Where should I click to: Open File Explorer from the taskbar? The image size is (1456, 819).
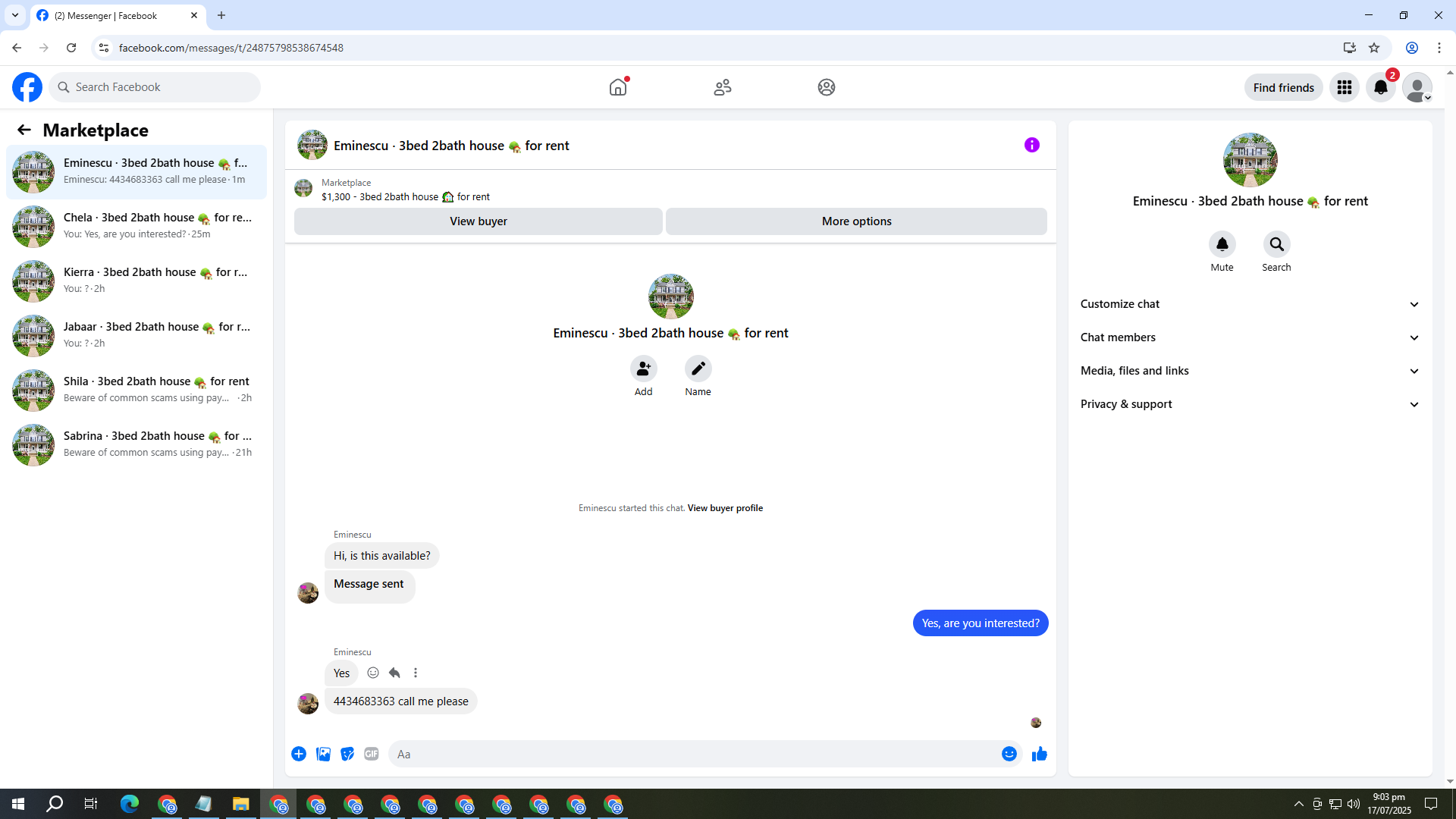point(241,804)
